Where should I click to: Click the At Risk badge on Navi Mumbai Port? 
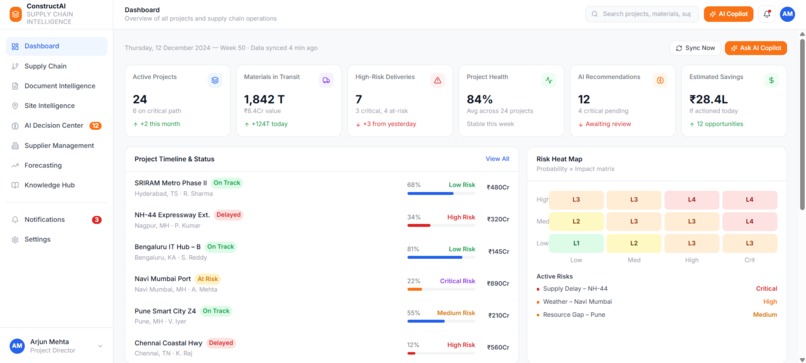click(208, 279)
